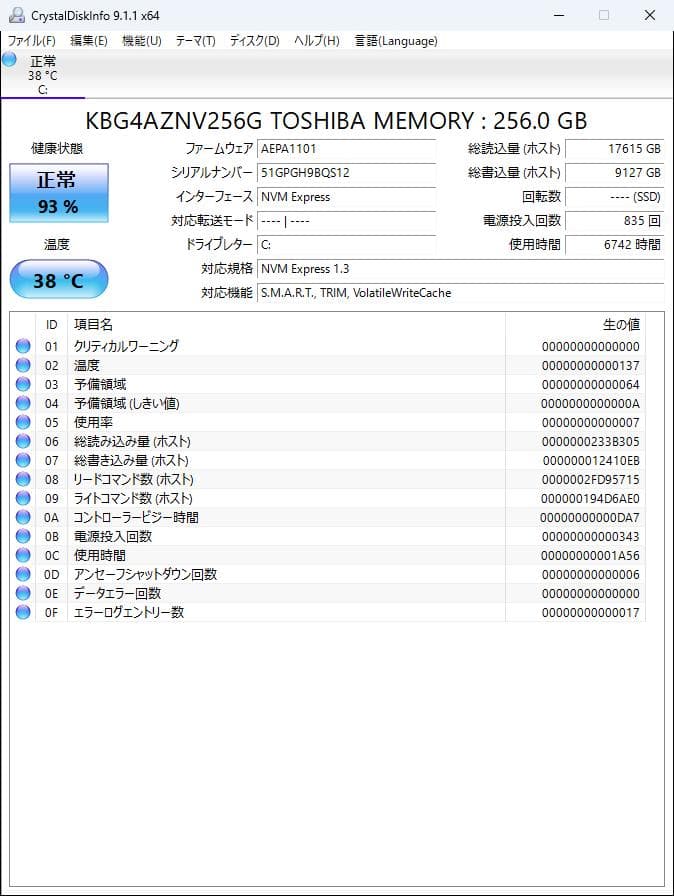Click the drive letter field C:
This screenshot has width=674, height=896.
[346, 245]
